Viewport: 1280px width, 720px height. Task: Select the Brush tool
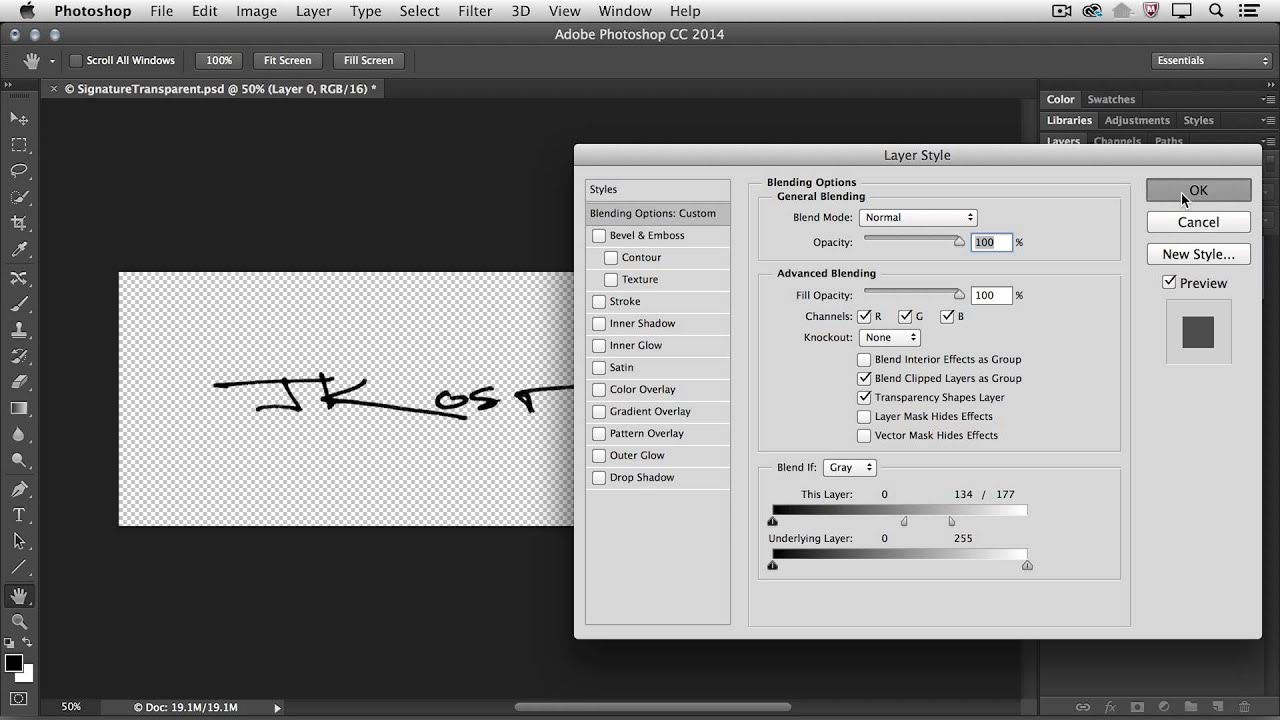coord(19,303)
